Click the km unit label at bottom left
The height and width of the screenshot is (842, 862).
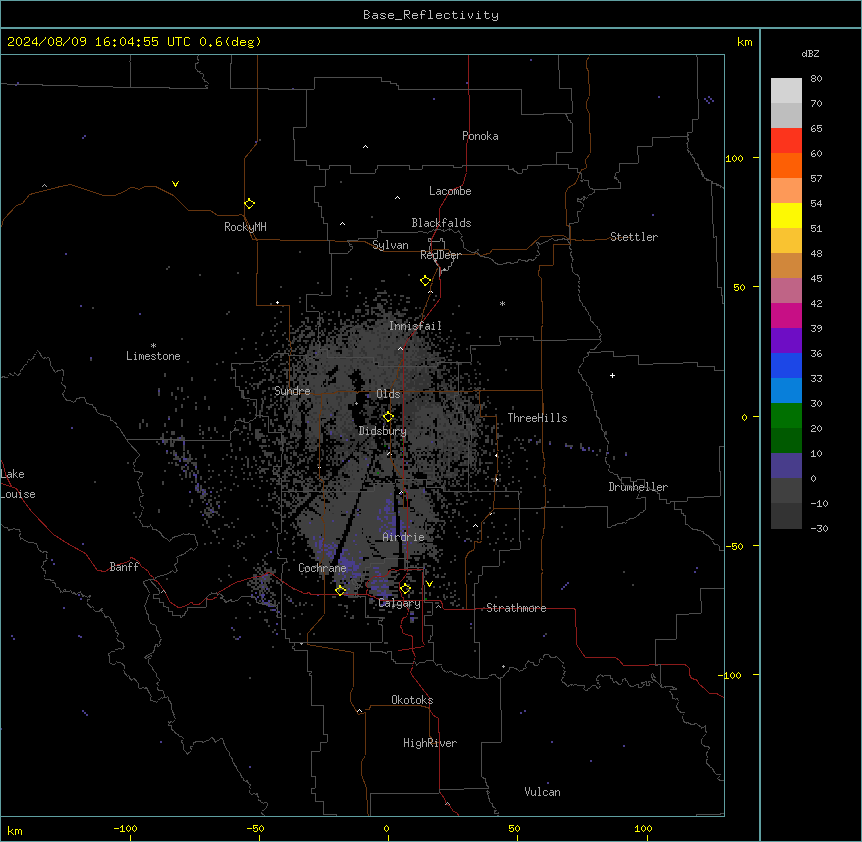click(x=15, y=830)
